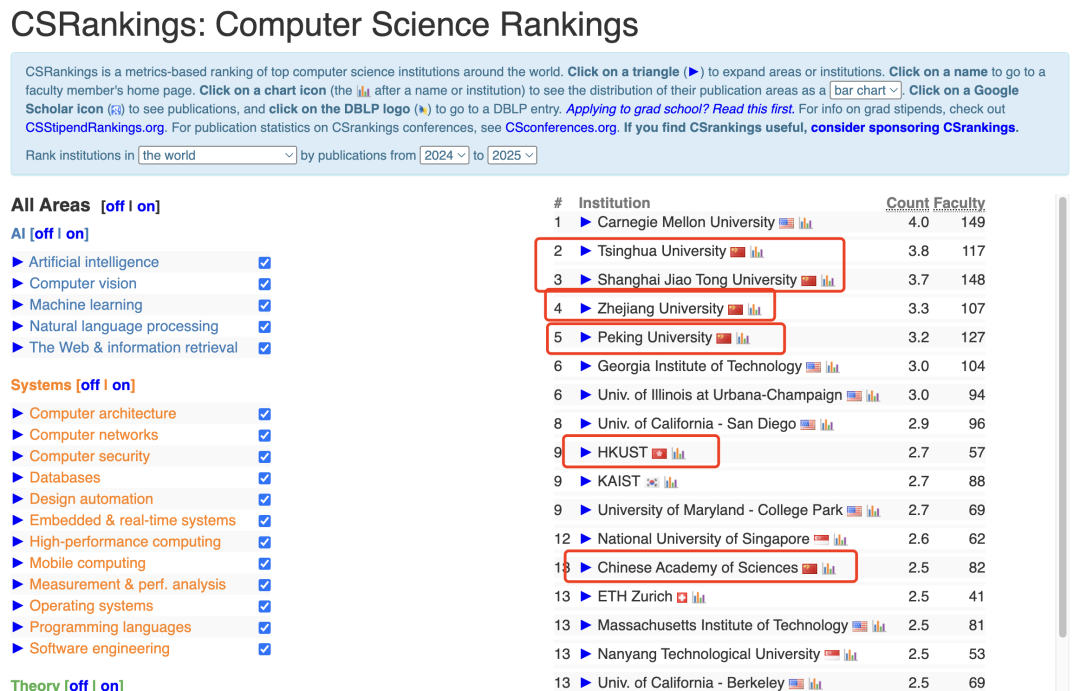
Task: Expand the Carnegie Mellon University triangle
Action: (x=585, y=222)
